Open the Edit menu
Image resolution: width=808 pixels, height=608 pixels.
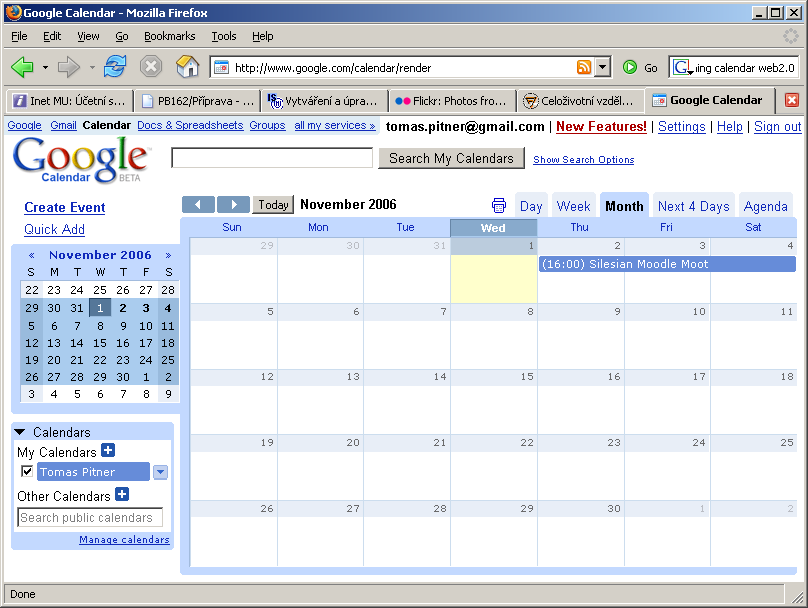[52, 36]
